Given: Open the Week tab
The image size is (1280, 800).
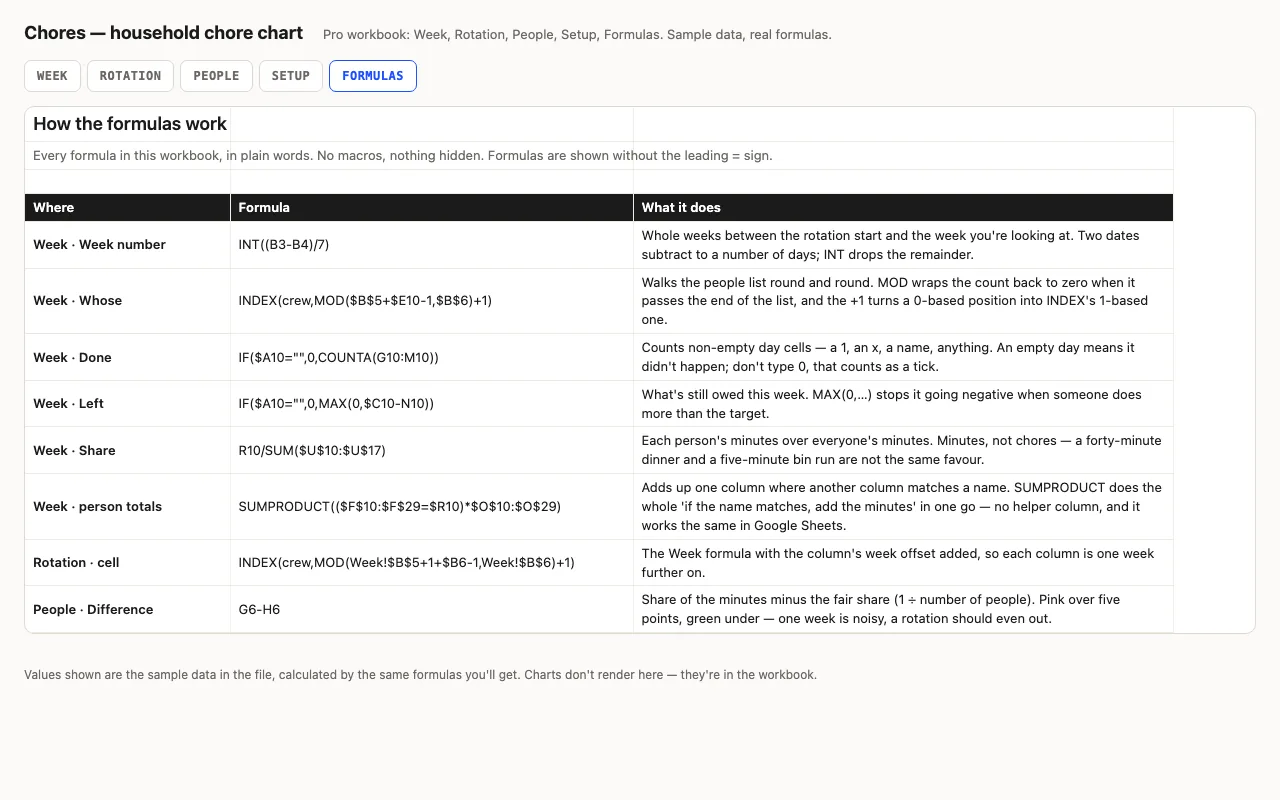Looking at the screenshot, I should pos(52,76).
